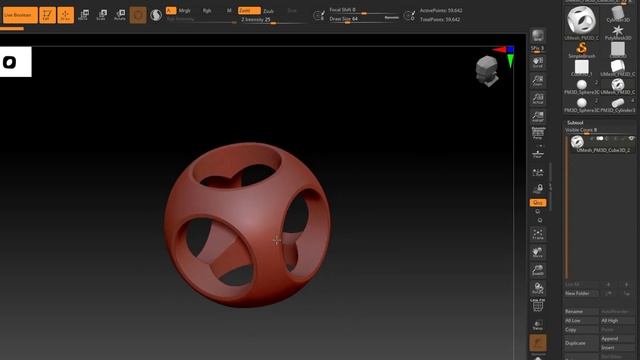This screenshot has width=640, height=360.
Task: Select the Rotate transform tool
Action: tap(120, 15)
